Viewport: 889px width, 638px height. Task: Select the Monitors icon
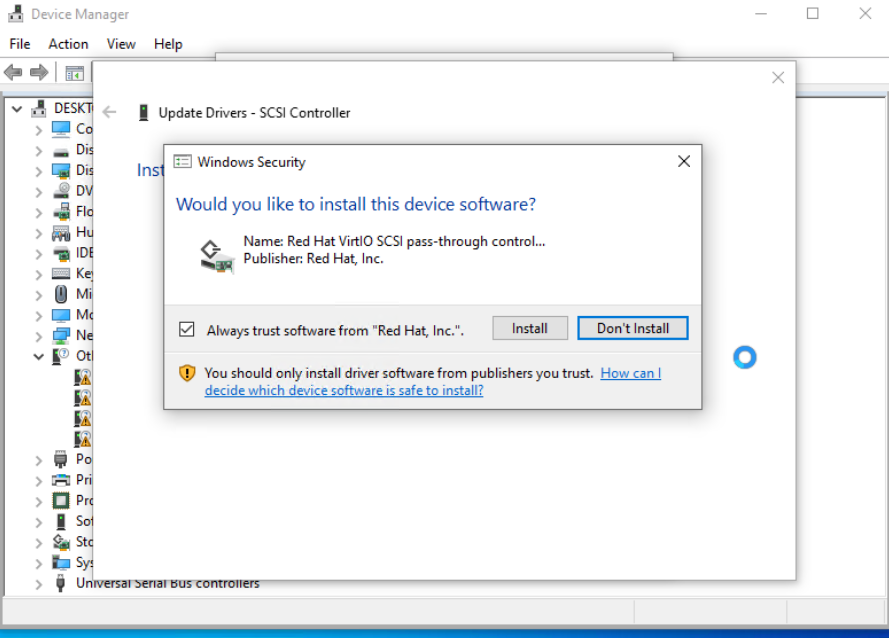tap(61, 314)
